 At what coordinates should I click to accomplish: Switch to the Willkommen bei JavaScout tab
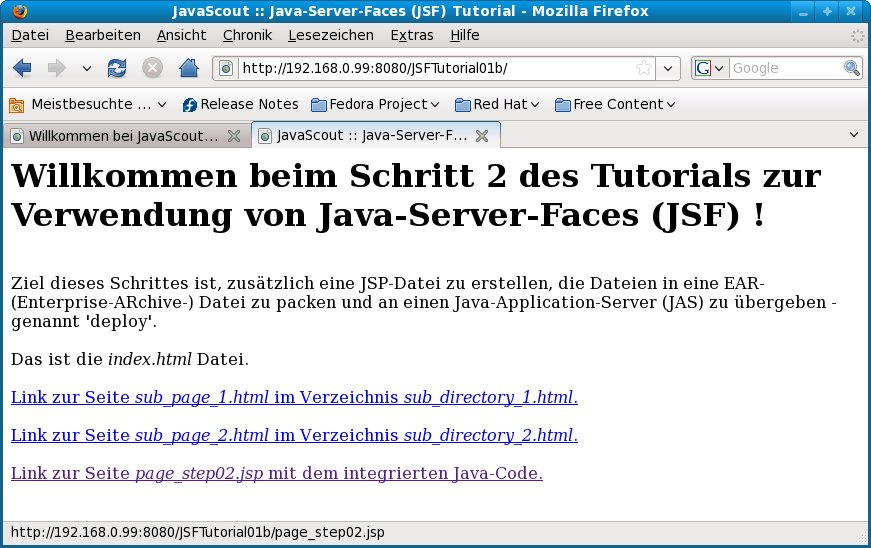(x=120, y=136)
